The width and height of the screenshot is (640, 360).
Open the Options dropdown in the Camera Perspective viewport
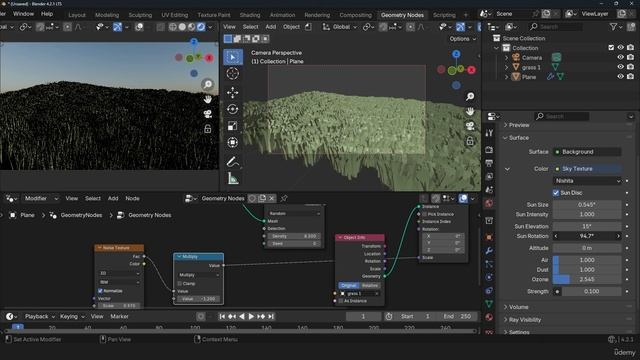[463, 39]
